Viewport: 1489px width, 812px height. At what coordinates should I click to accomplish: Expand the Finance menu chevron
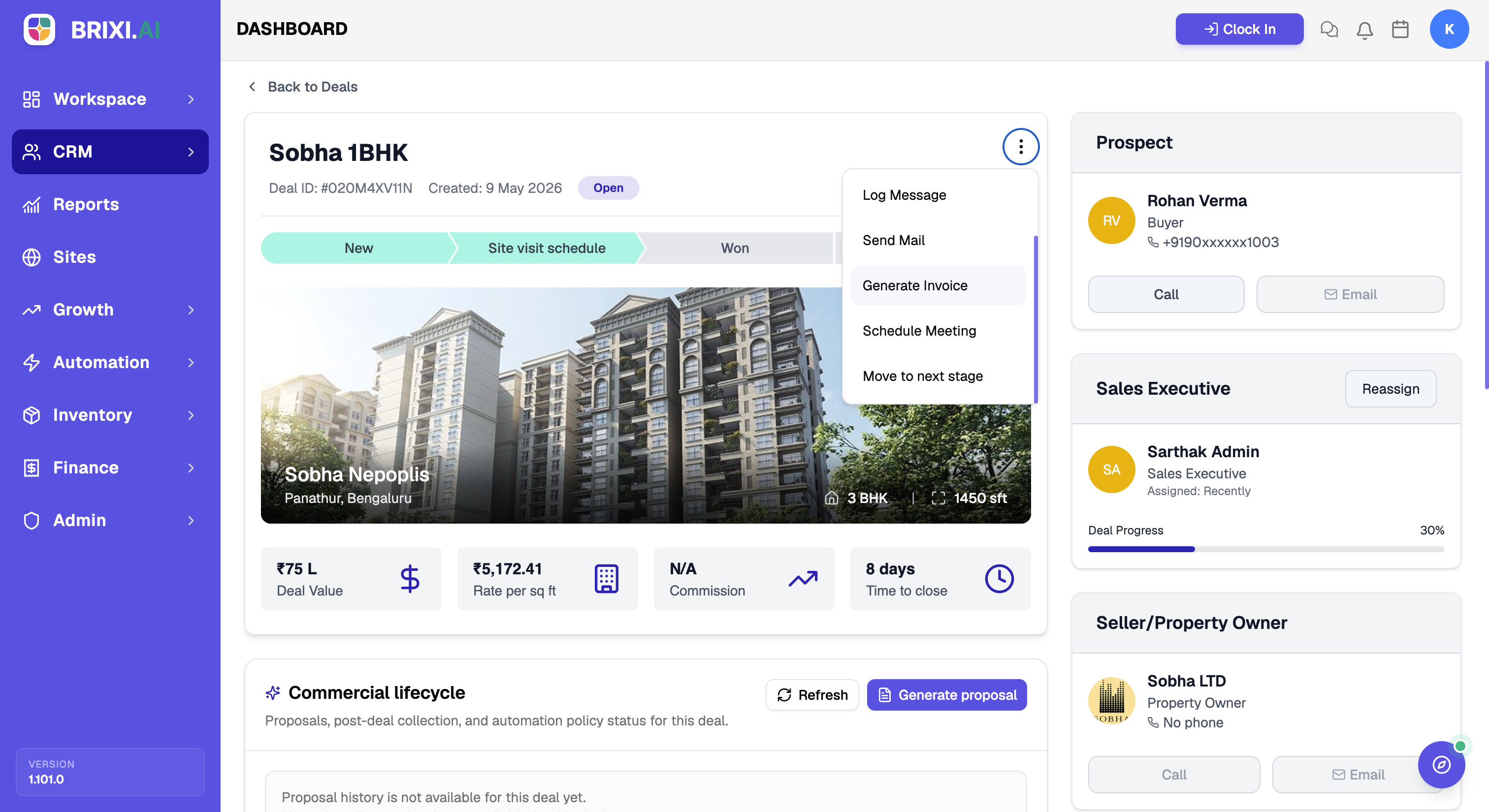coord(191,468)
